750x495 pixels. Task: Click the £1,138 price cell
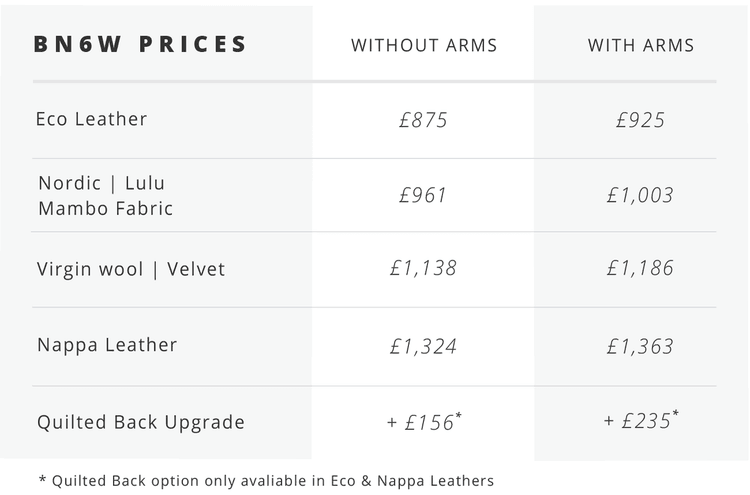pos(423,269)
